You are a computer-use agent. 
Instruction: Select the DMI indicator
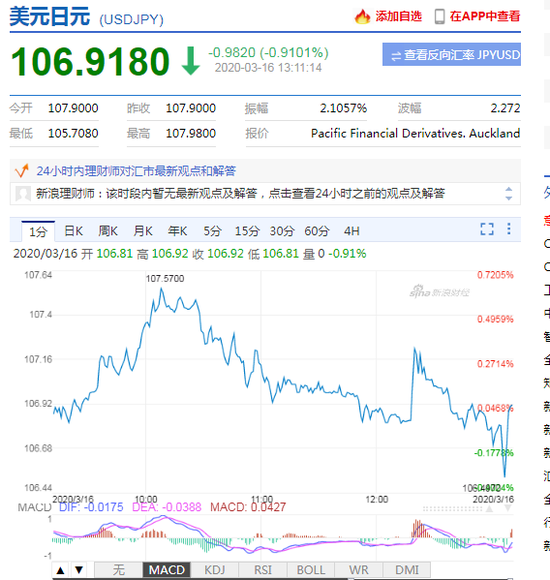tap(407, 570)
